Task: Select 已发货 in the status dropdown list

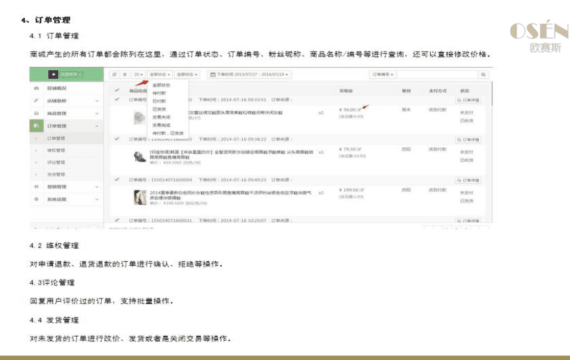Action: point(159,109)
